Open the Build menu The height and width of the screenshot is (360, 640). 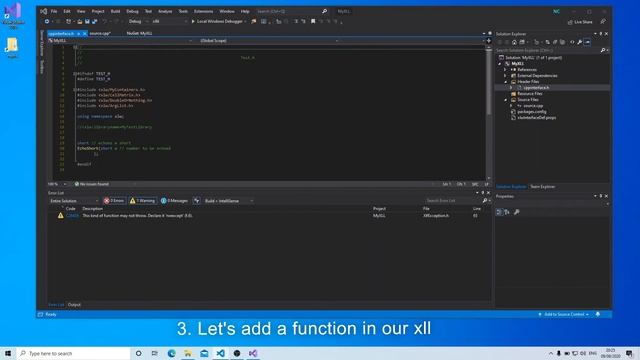point(116,11)
